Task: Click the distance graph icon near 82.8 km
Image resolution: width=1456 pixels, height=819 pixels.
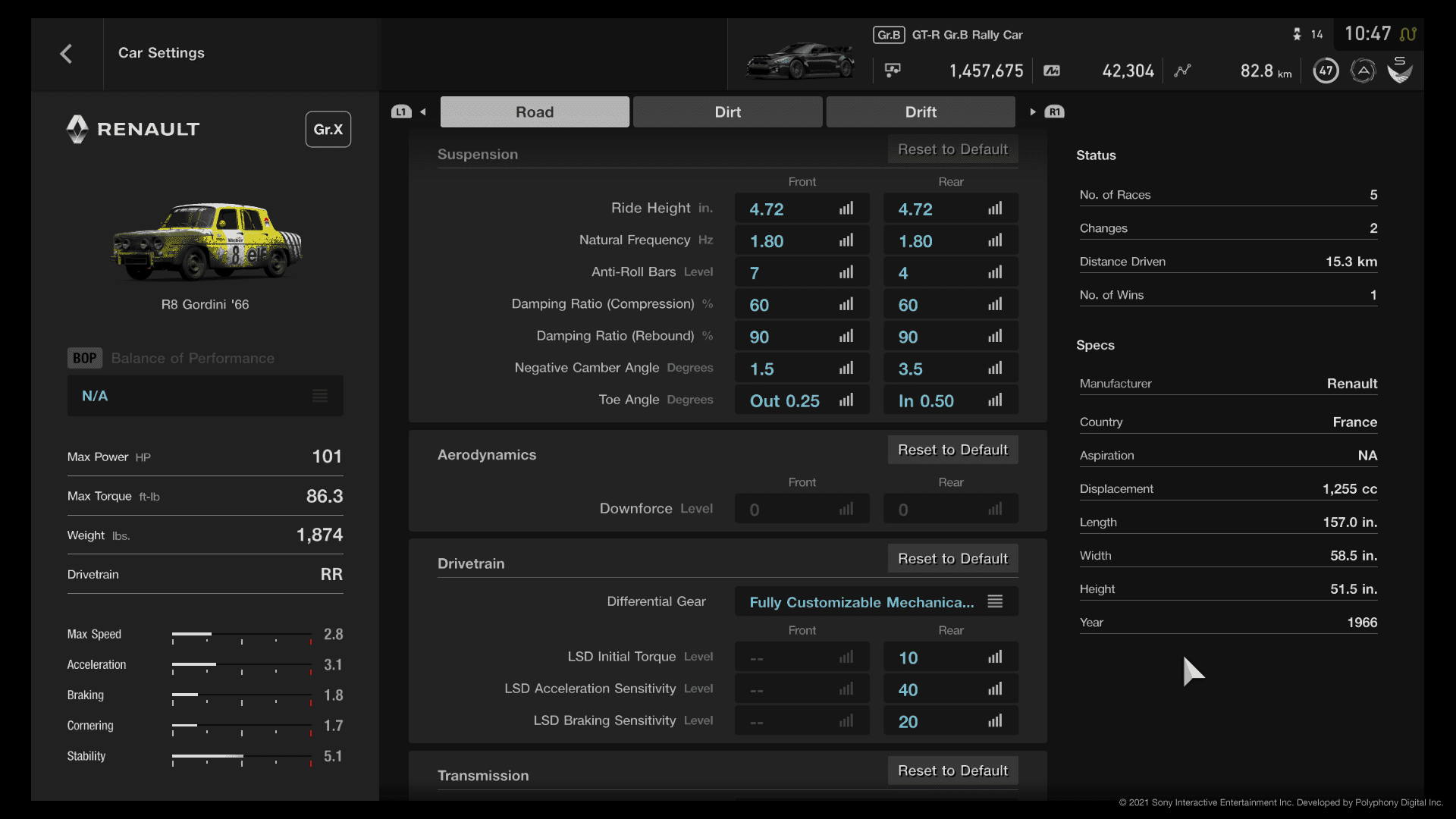Action: point(1182,71)
